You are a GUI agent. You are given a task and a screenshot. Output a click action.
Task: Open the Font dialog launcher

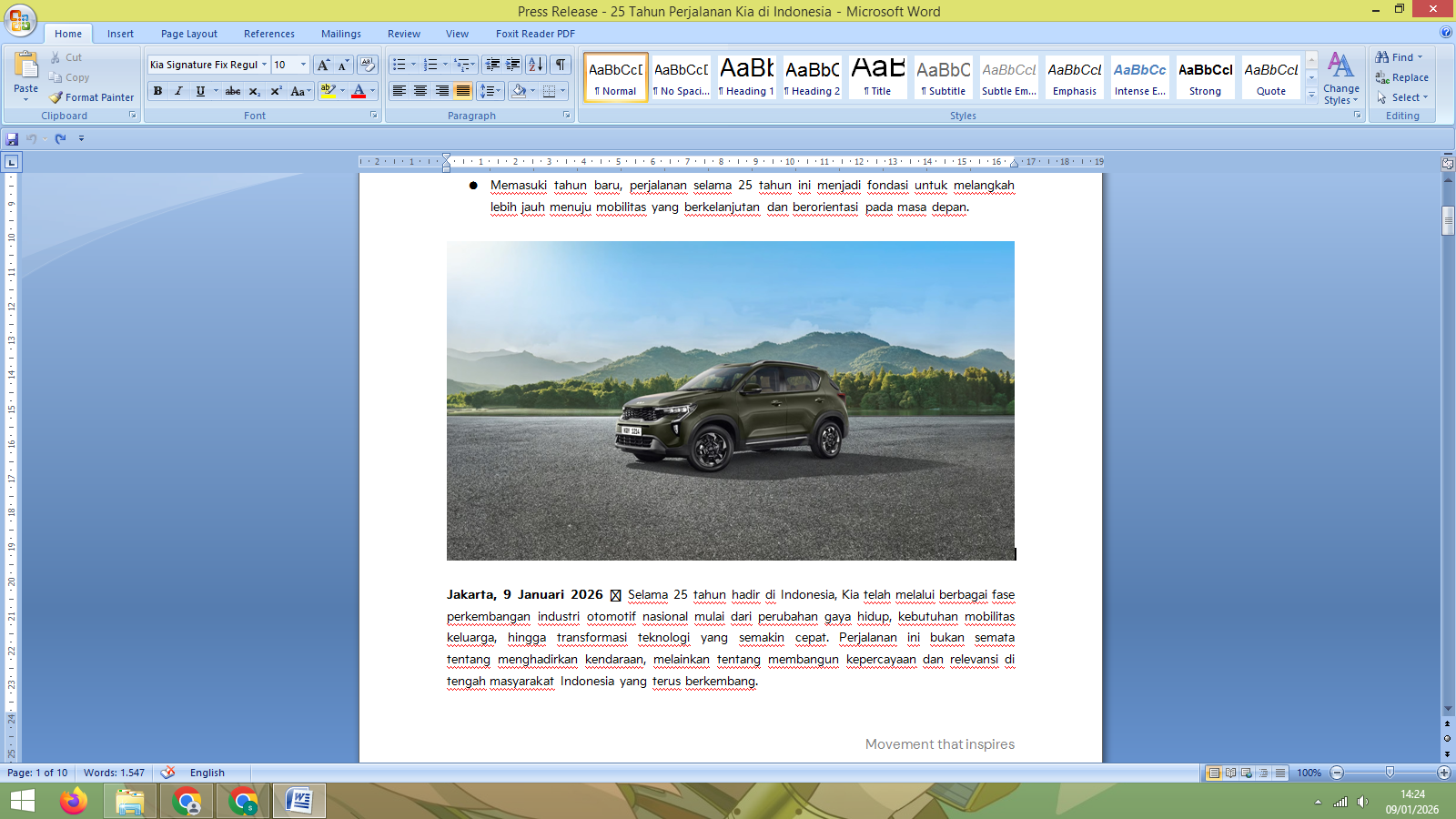pyautogui.click(x=373, y=116)
